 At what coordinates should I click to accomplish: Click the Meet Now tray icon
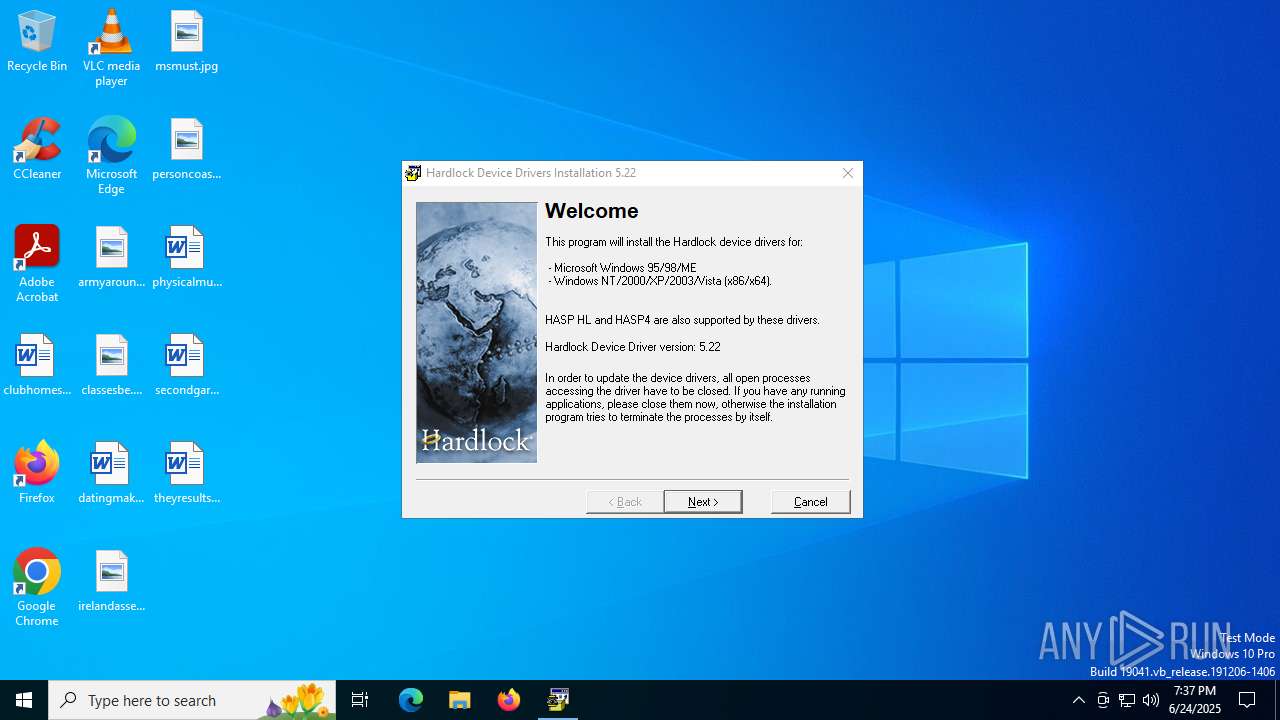pyautogui.click(x=1103, y=700)
